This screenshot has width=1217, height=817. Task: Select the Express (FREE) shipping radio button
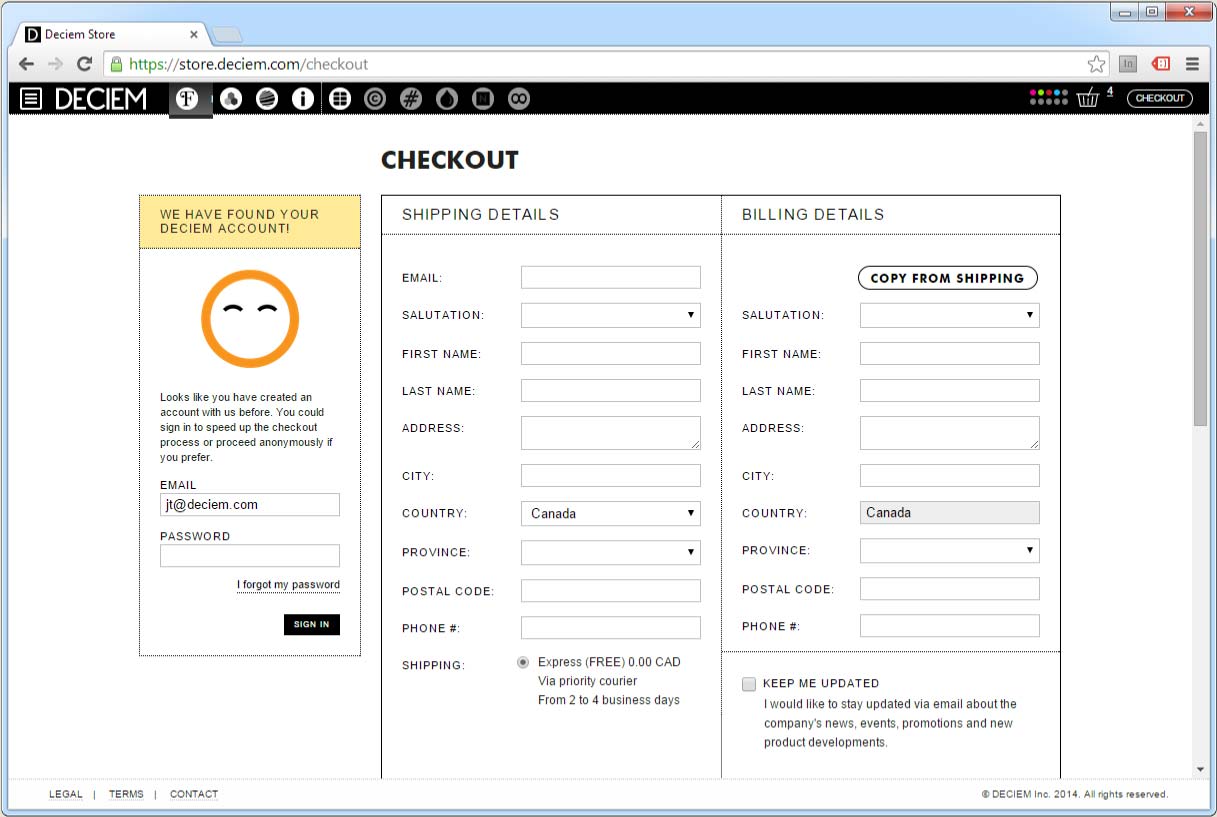[523, 662]
